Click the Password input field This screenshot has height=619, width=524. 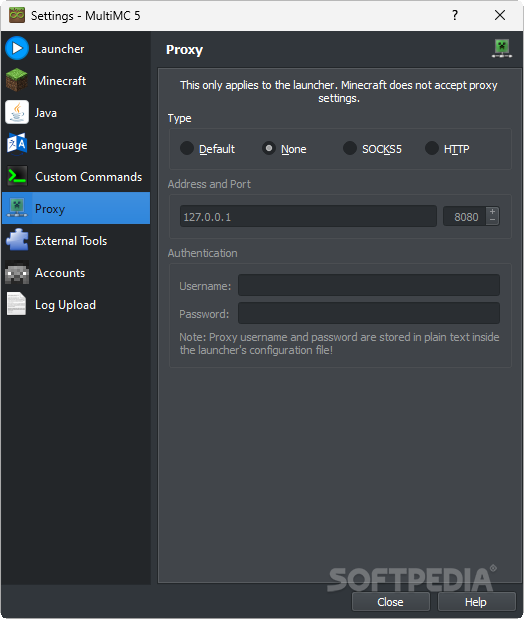pyautogui.click(x=369, y=313)
